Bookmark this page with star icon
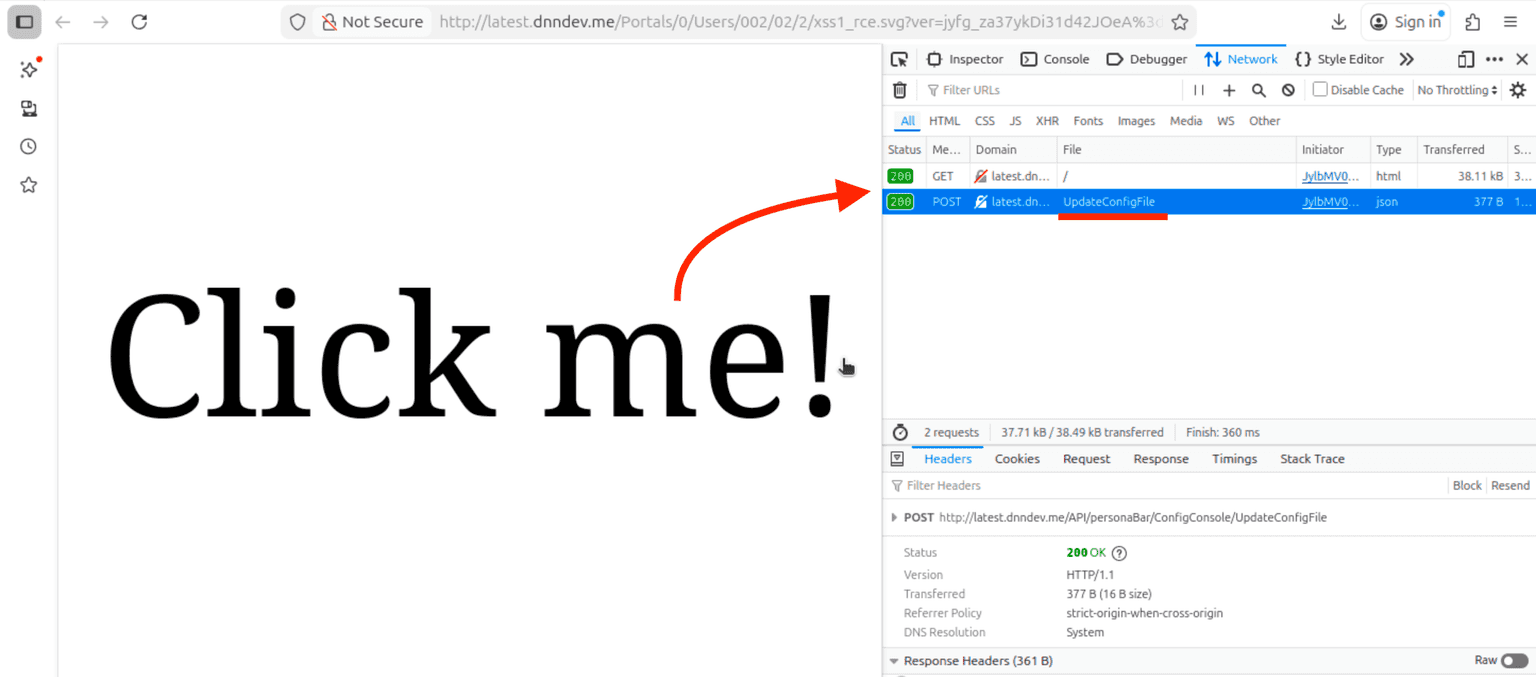1536x677 pixels. 1180,22
